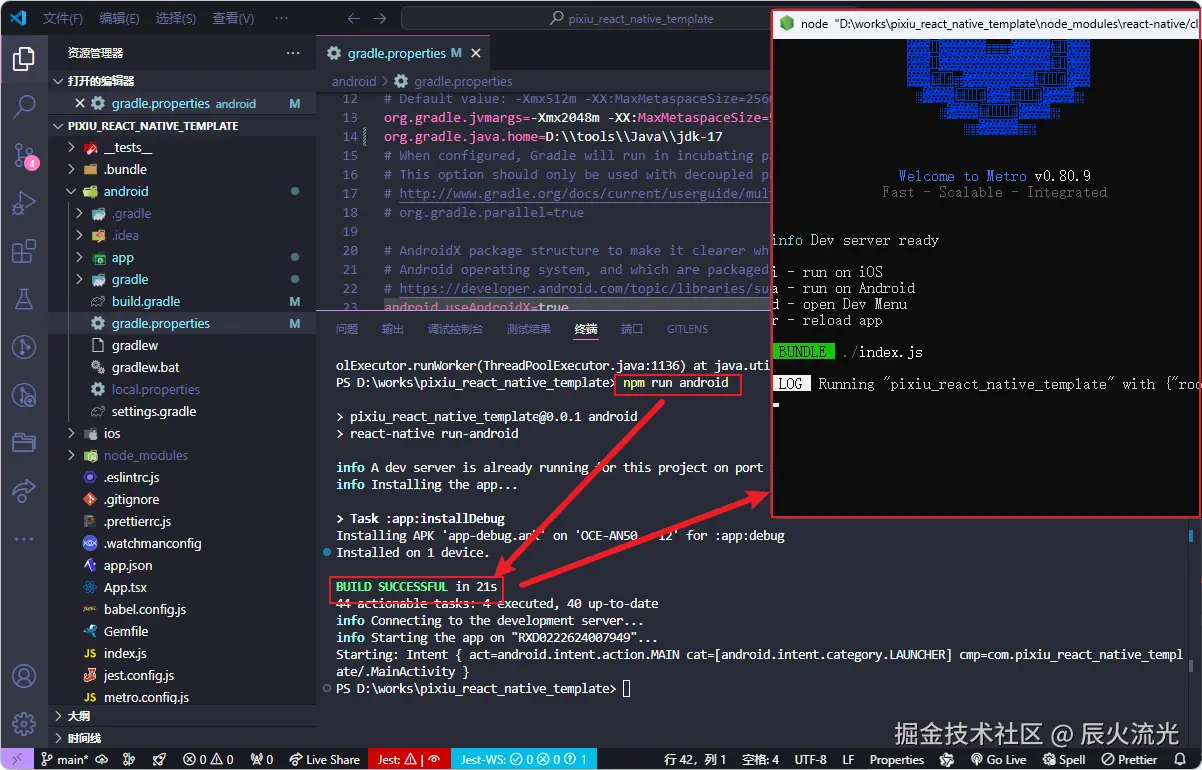Open the Live Share arrow icon in activity bar
This screenshot has width=1202, height=770.
(x=24, y=490)
